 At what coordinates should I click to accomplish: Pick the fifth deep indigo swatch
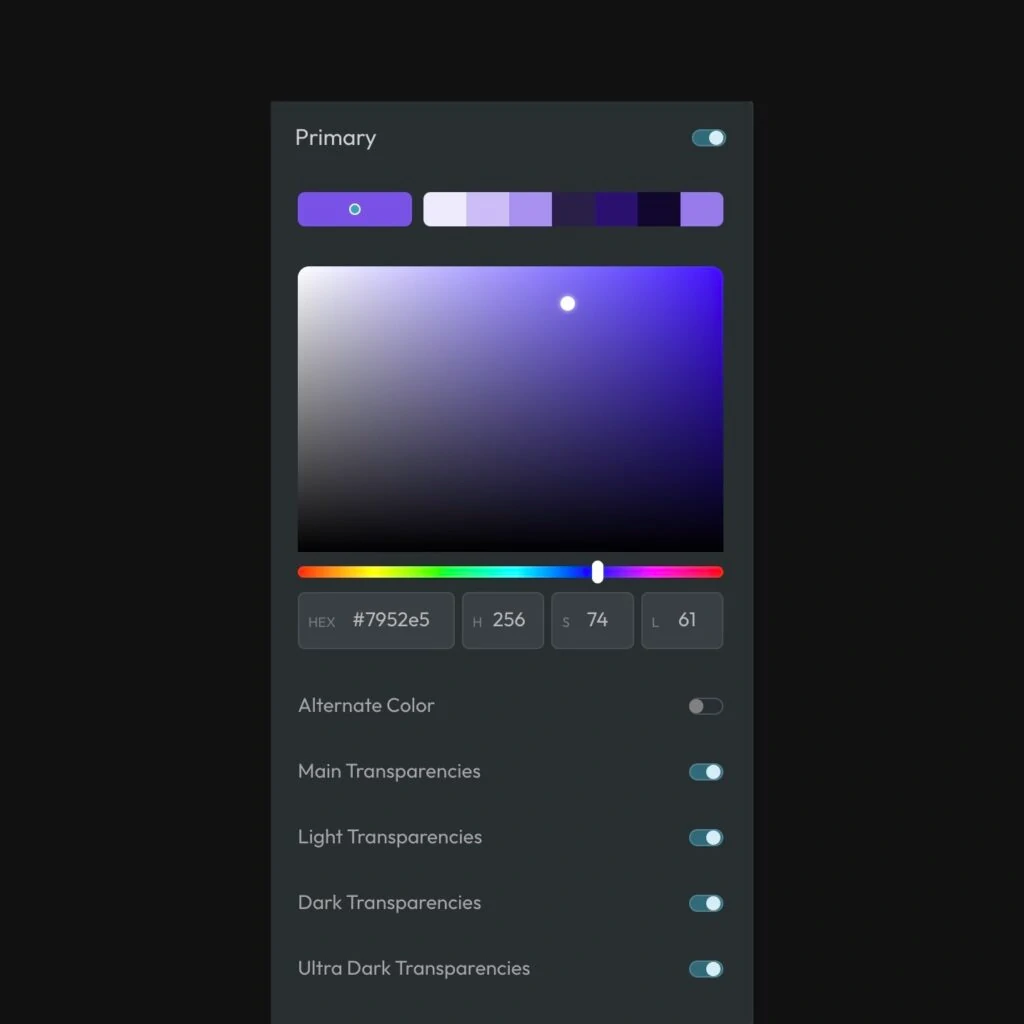[x=616, y=209]
